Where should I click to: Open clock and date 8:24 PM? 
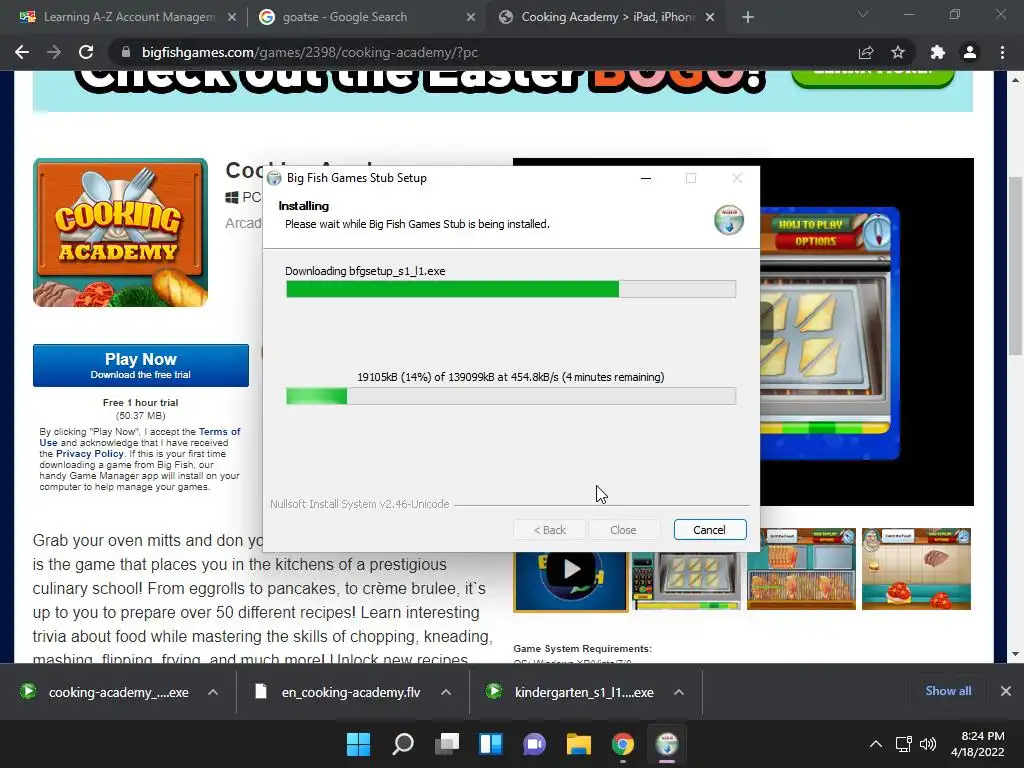[x=978, y=744]
